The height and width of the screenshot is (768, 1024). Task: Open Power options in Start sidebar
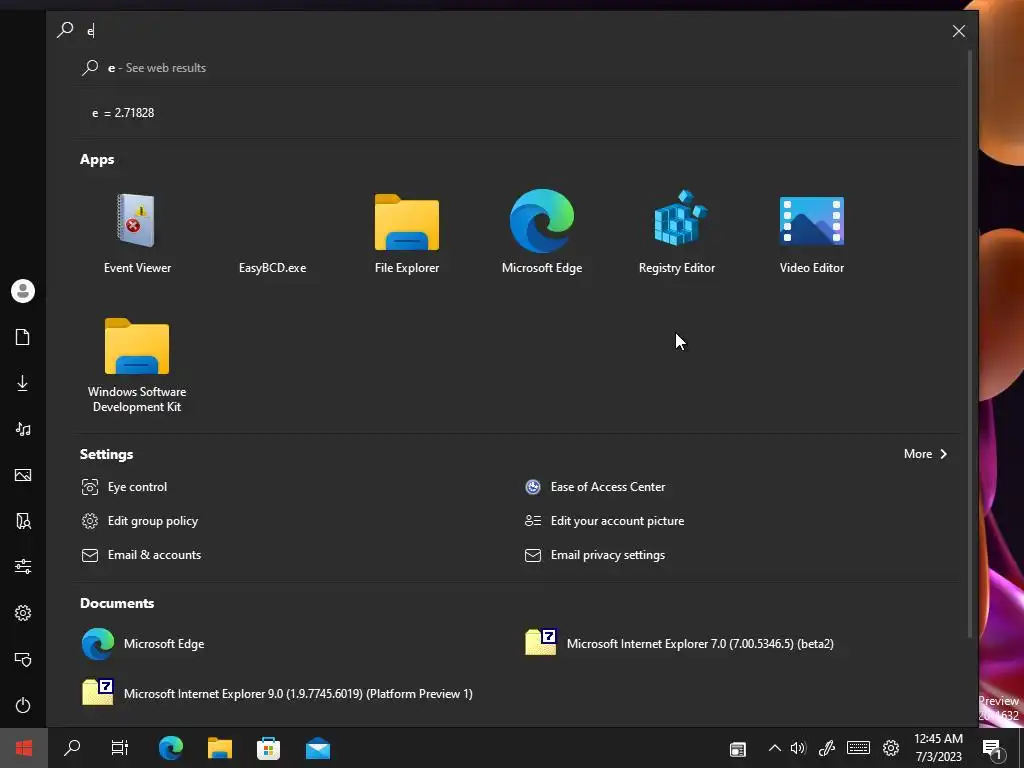pos(23,705)
